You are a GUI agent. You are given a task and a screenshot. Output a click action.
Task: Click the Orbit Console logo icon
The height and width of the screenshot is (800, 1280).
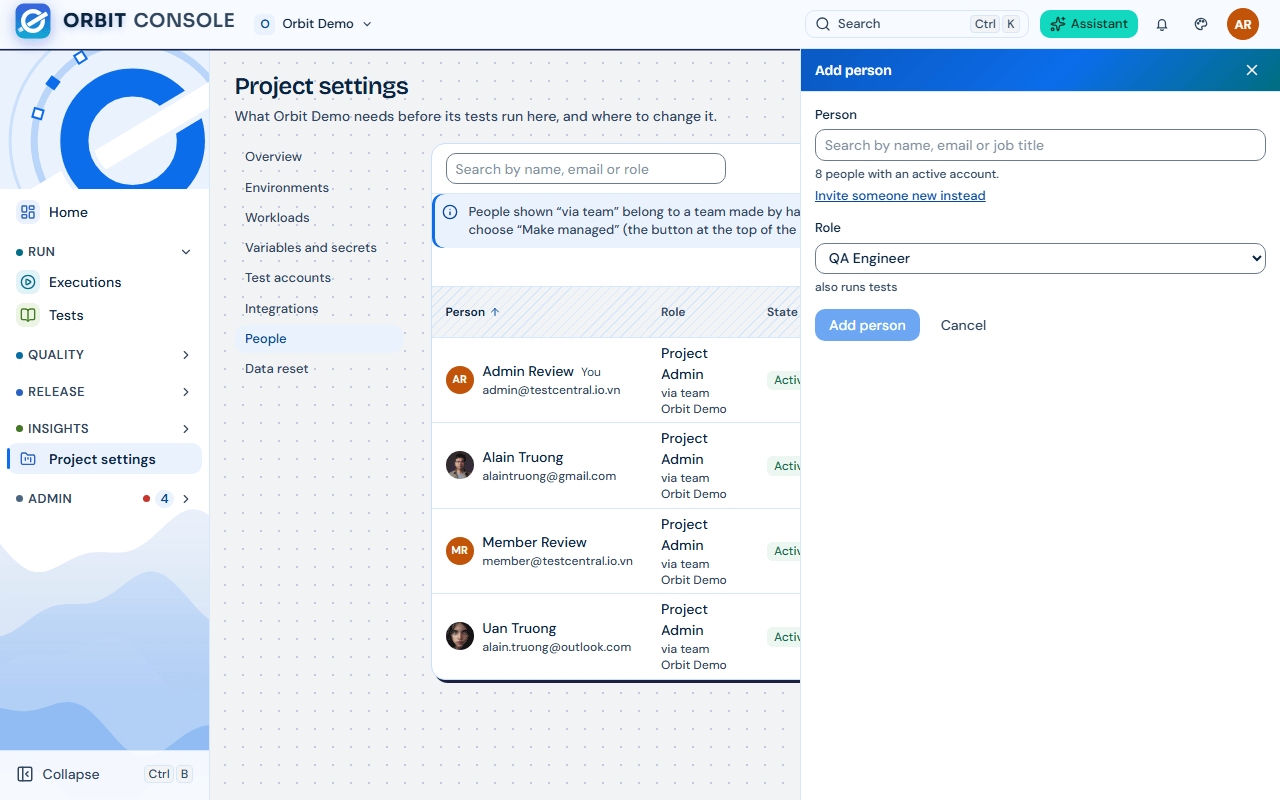[33, 22]
